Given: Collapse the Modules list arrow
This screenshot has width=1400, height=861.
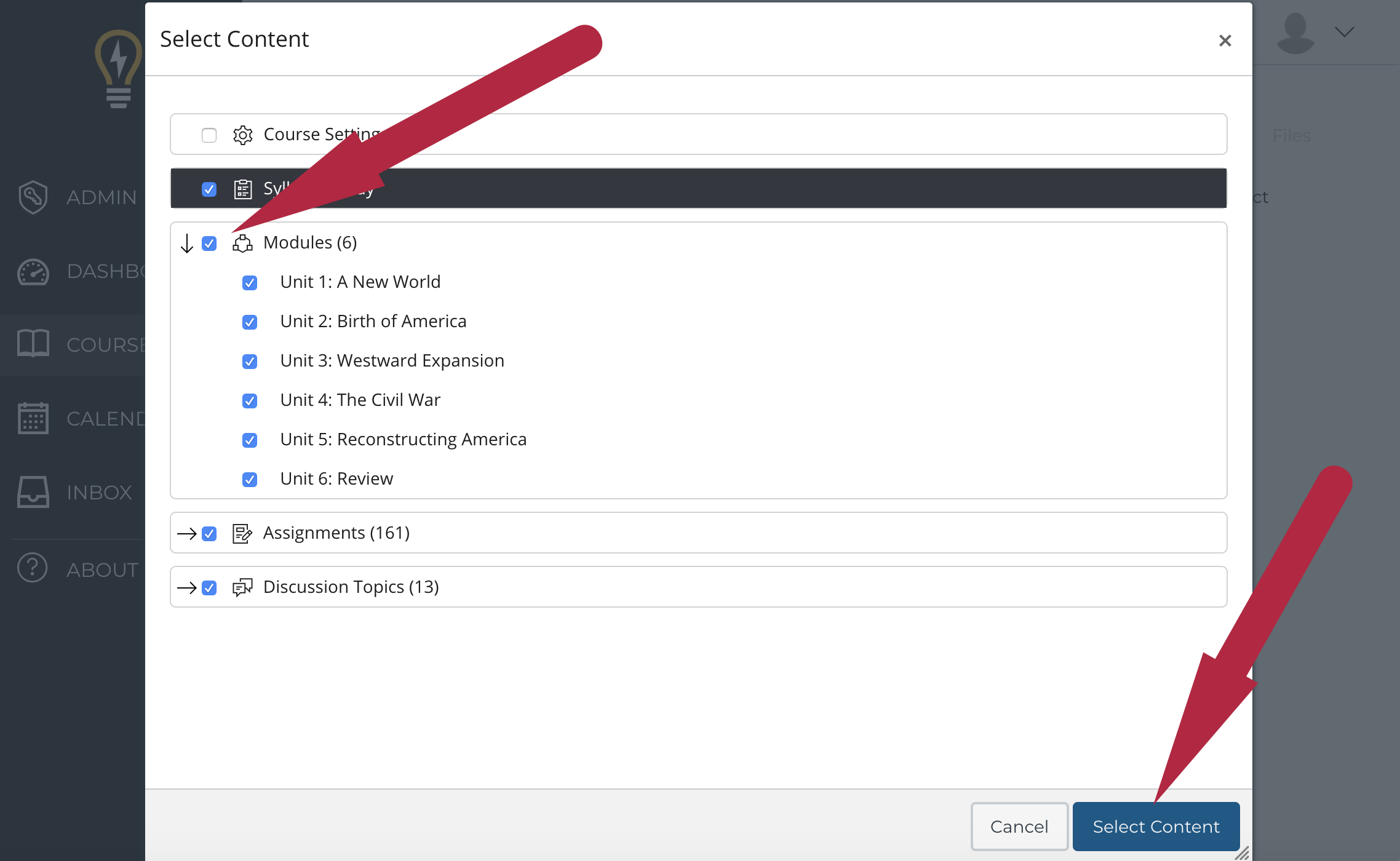Looking at the screenshot, I should tap(187, 242).
